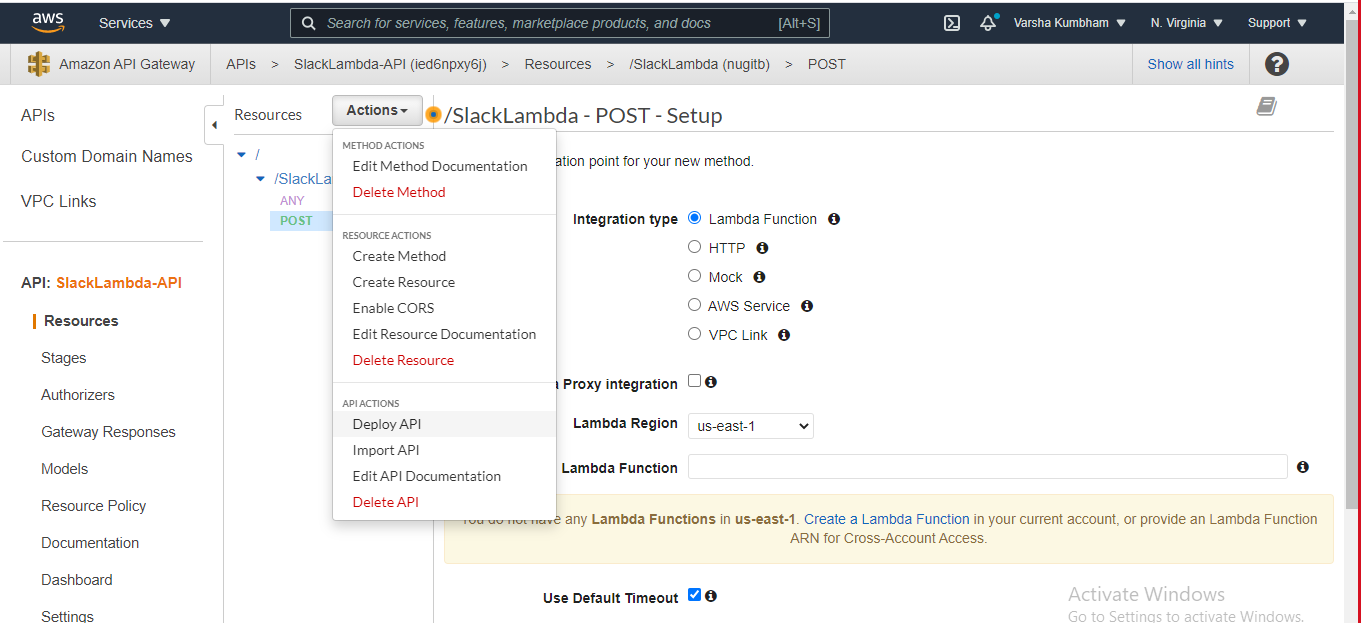Image resolution: width=1361 pixels, height=623 pixels.
Task: Click the Amazon API Gateway service icon
Action: click(x=39, y=64)
